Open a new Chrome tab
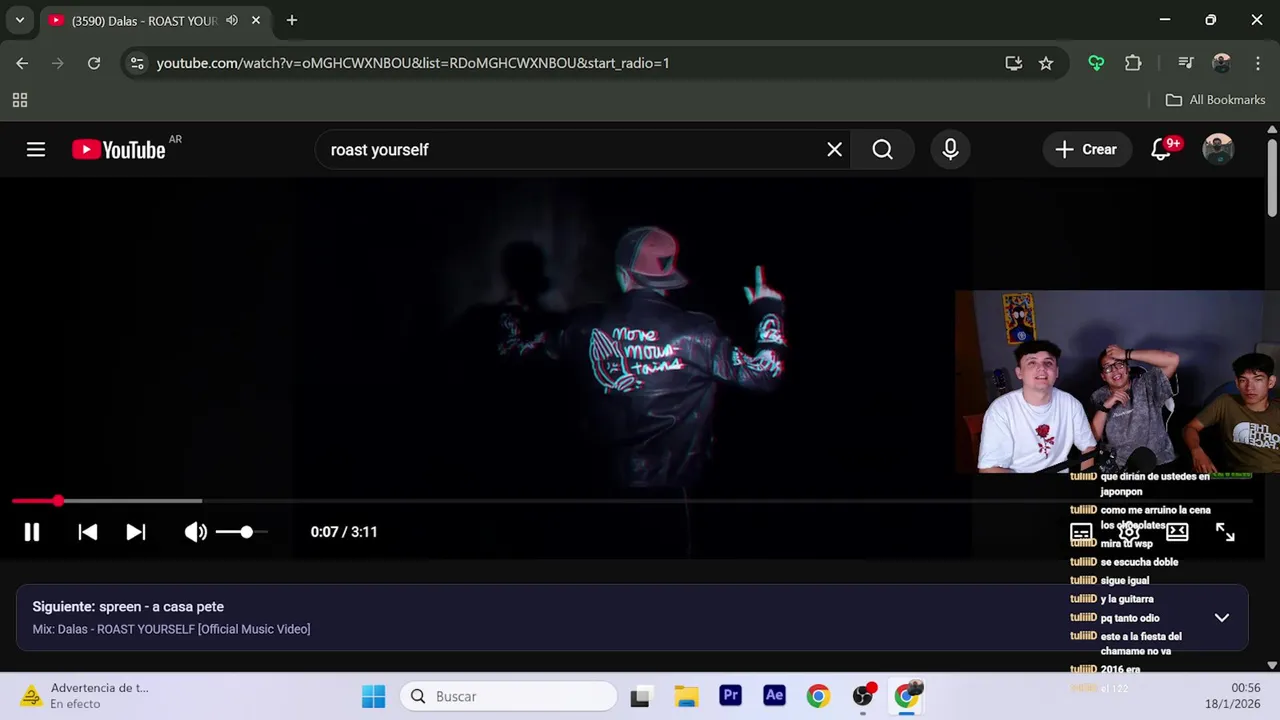1280x720 pixels. click(292, 20)
